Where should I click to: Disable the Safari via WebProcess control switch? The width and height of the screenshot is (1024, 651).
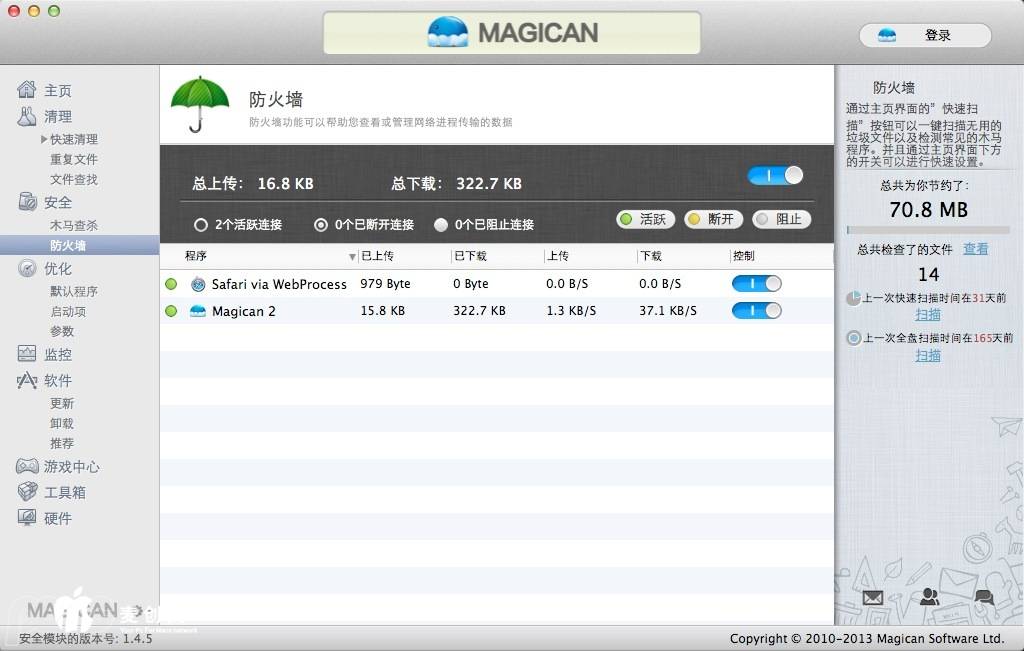click(x=756, y=284)
